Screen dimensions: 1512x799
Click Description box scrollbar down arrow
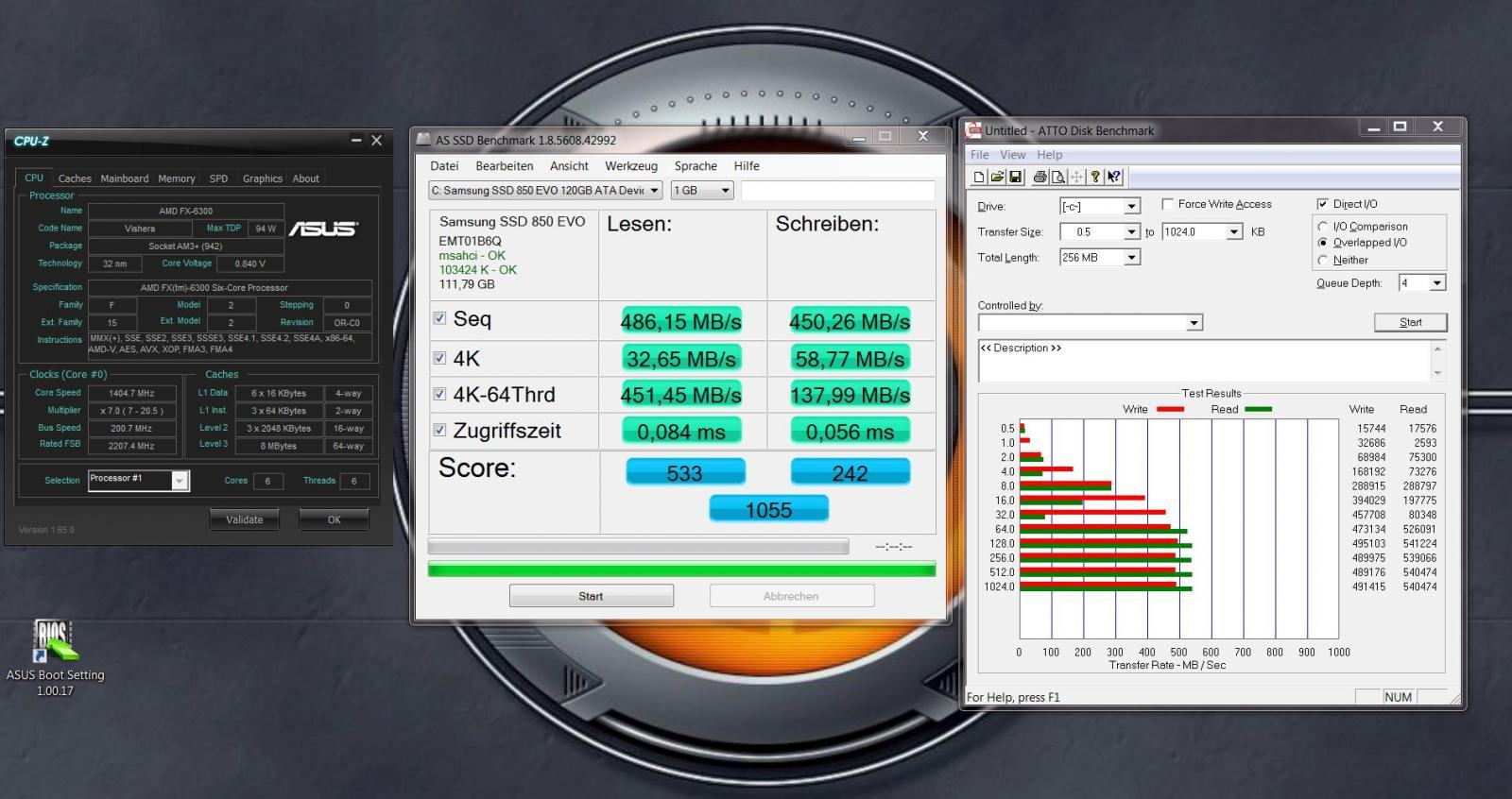[1438, 373]
